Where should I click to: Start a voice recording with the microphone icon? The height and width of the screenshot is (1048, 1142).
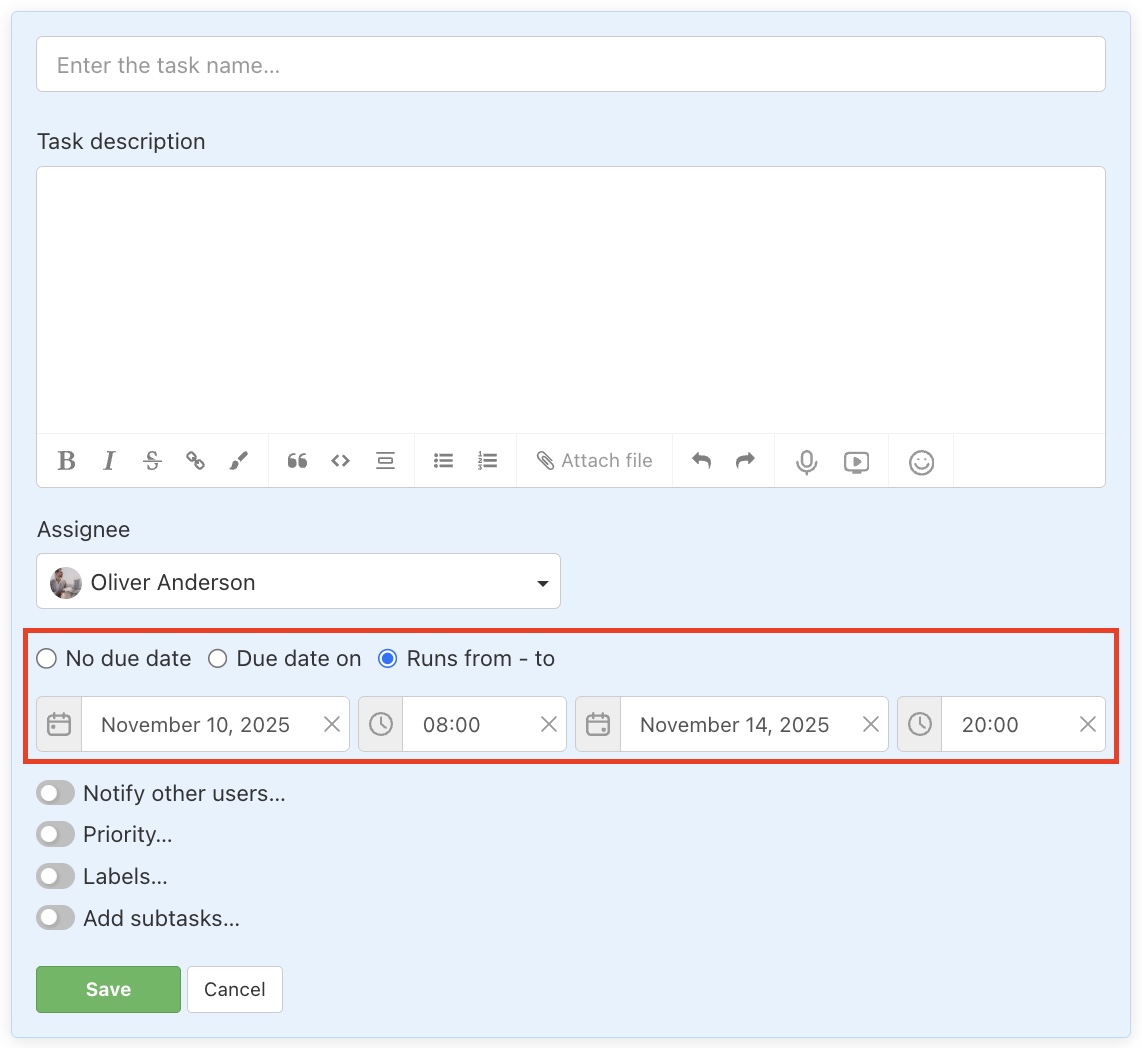tap(806, 461)
